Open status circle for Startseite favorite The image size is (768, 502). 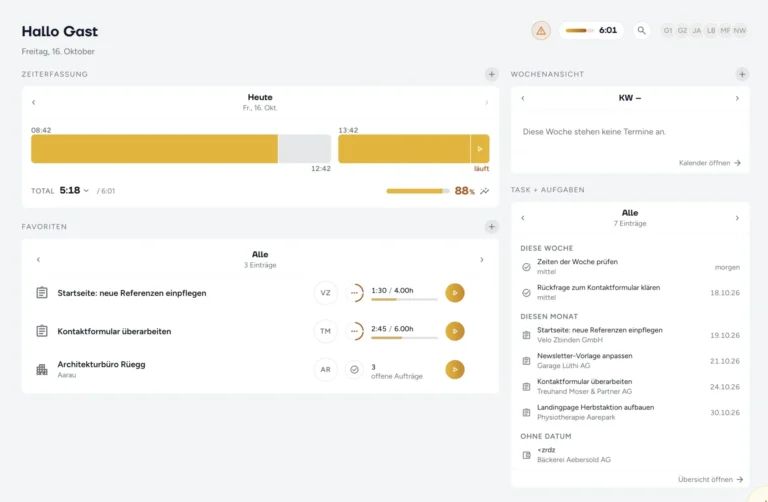point(354,293)
